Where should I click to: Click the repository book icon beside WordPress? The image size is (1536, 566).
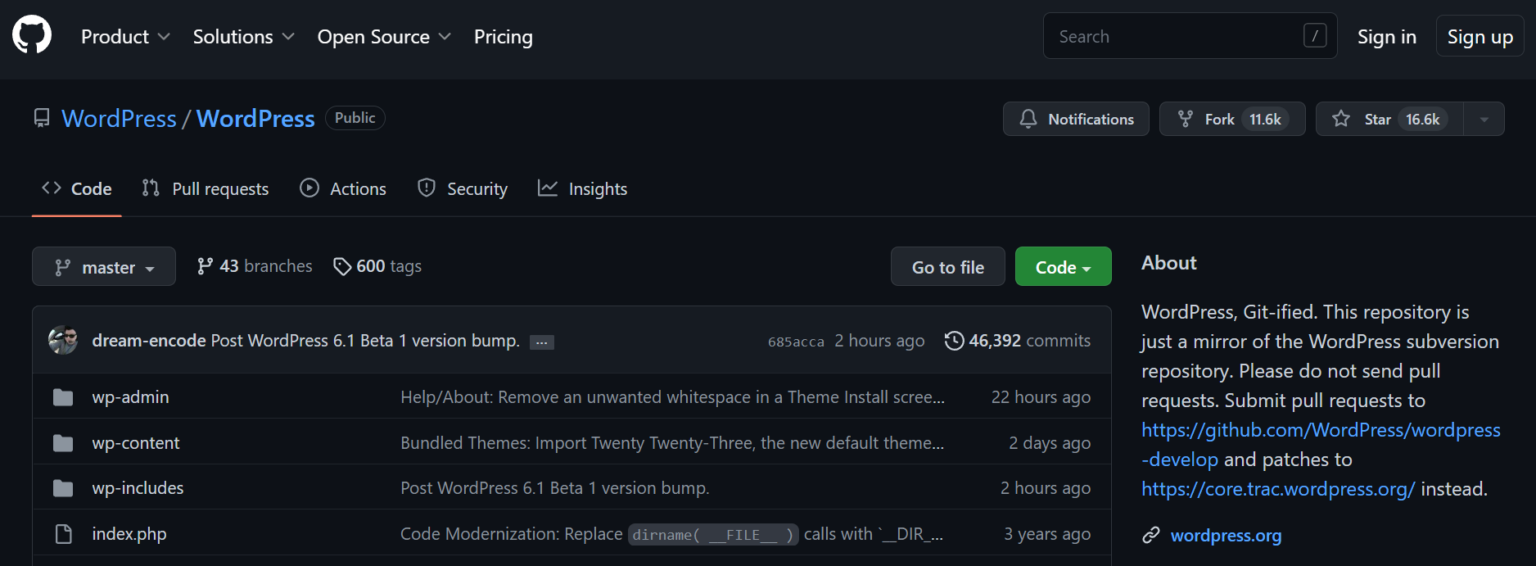(x=42, y=118)
